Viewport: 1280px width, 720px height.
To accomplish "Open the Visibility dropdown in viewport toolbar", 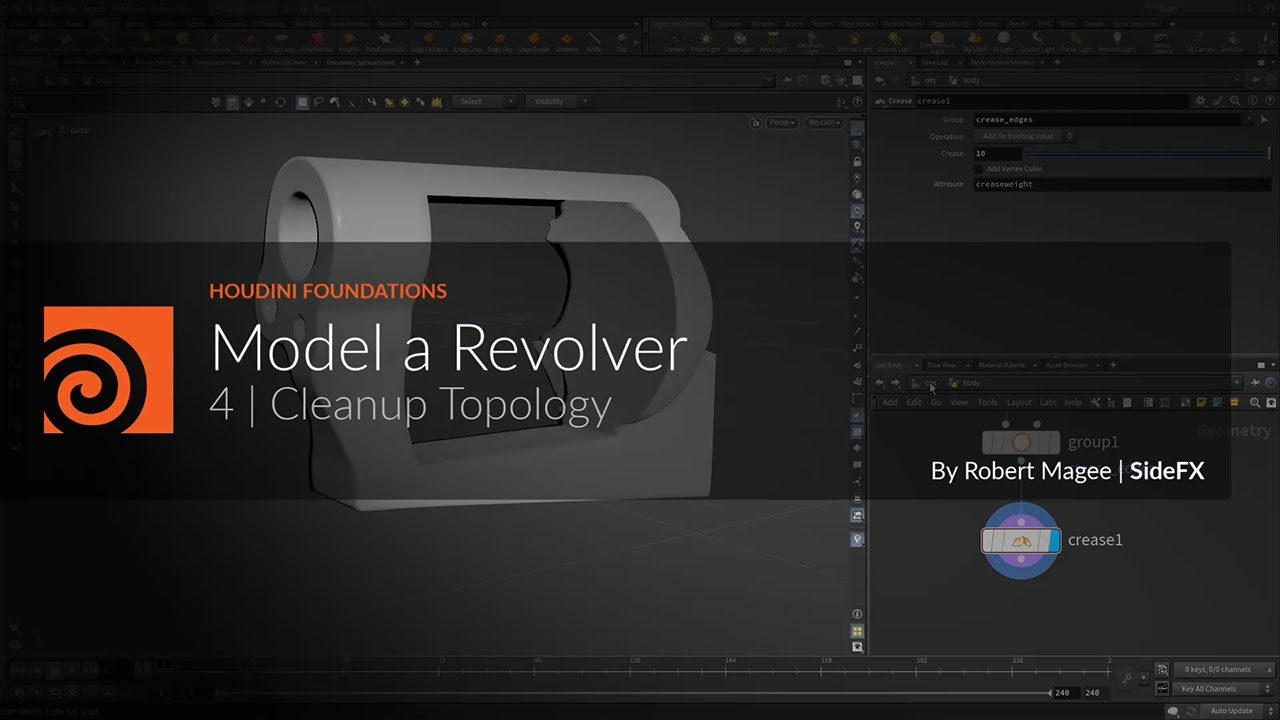I will 557,101.
